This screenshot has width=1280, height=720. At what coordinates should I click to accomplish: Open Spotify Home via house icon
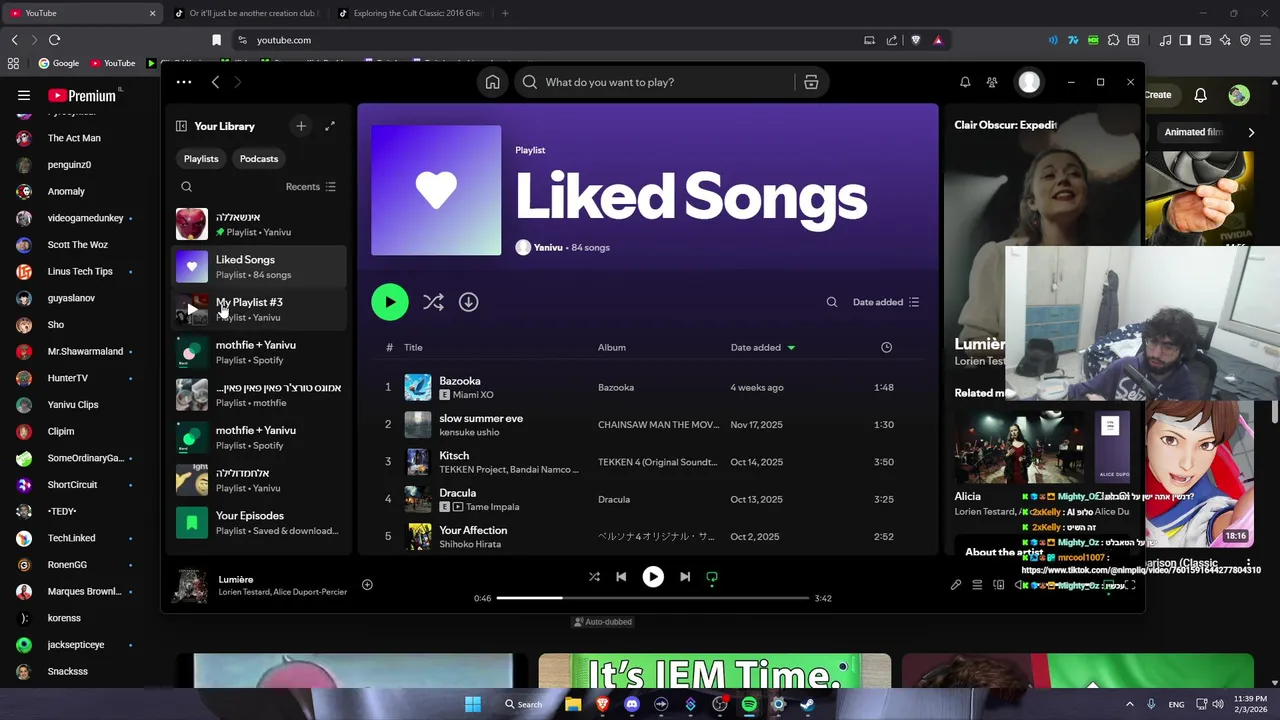492,82
